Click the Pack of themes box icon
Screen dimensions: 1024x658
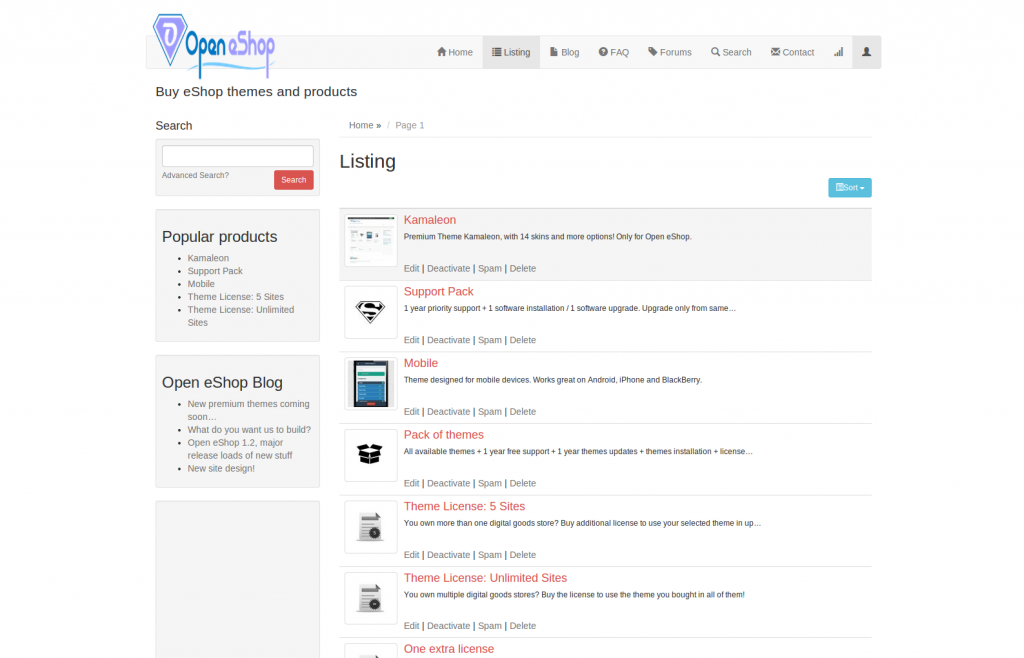[x=371, y=455]
